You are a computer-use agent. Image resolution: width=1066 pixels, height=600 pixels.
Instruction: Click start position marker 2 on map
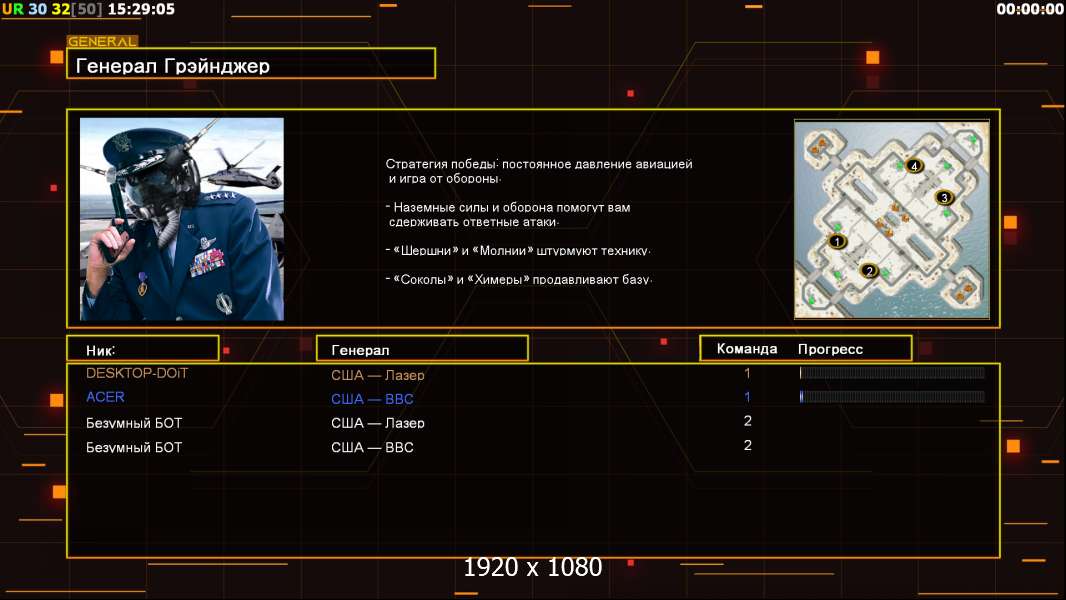pos(869,271)
